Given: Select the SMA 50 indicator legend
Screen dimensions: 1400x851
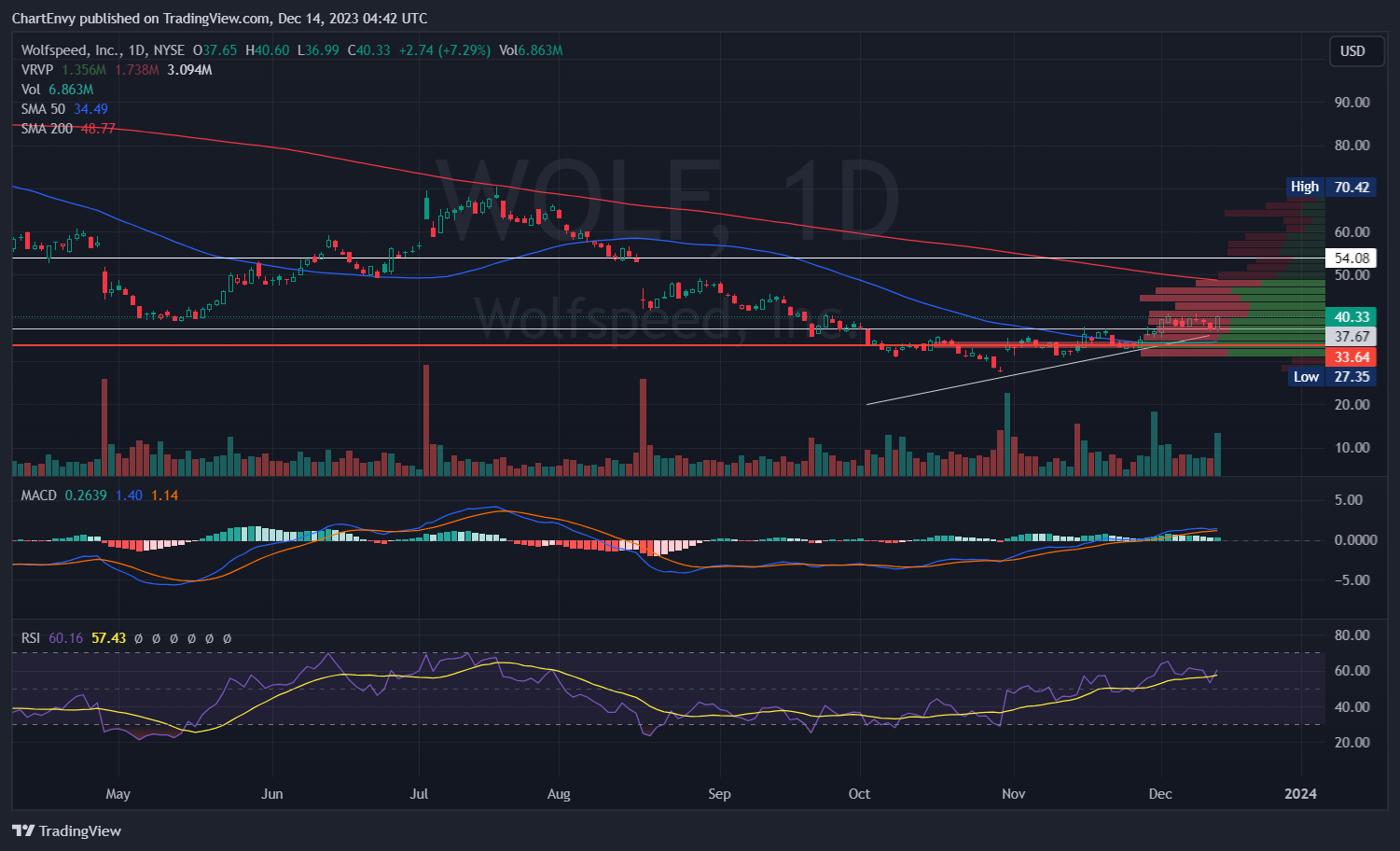Looking at the screenshot, I should point(43,109).
